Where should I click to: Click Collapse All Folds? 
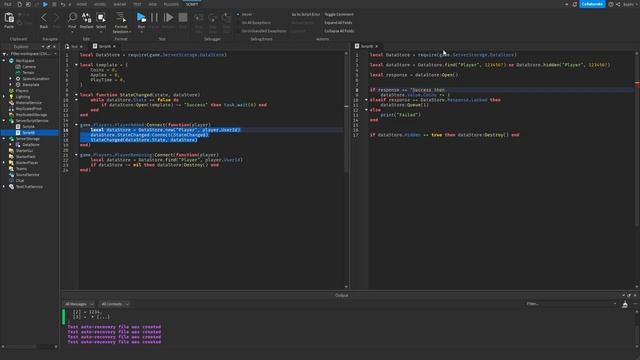(339, 31)
